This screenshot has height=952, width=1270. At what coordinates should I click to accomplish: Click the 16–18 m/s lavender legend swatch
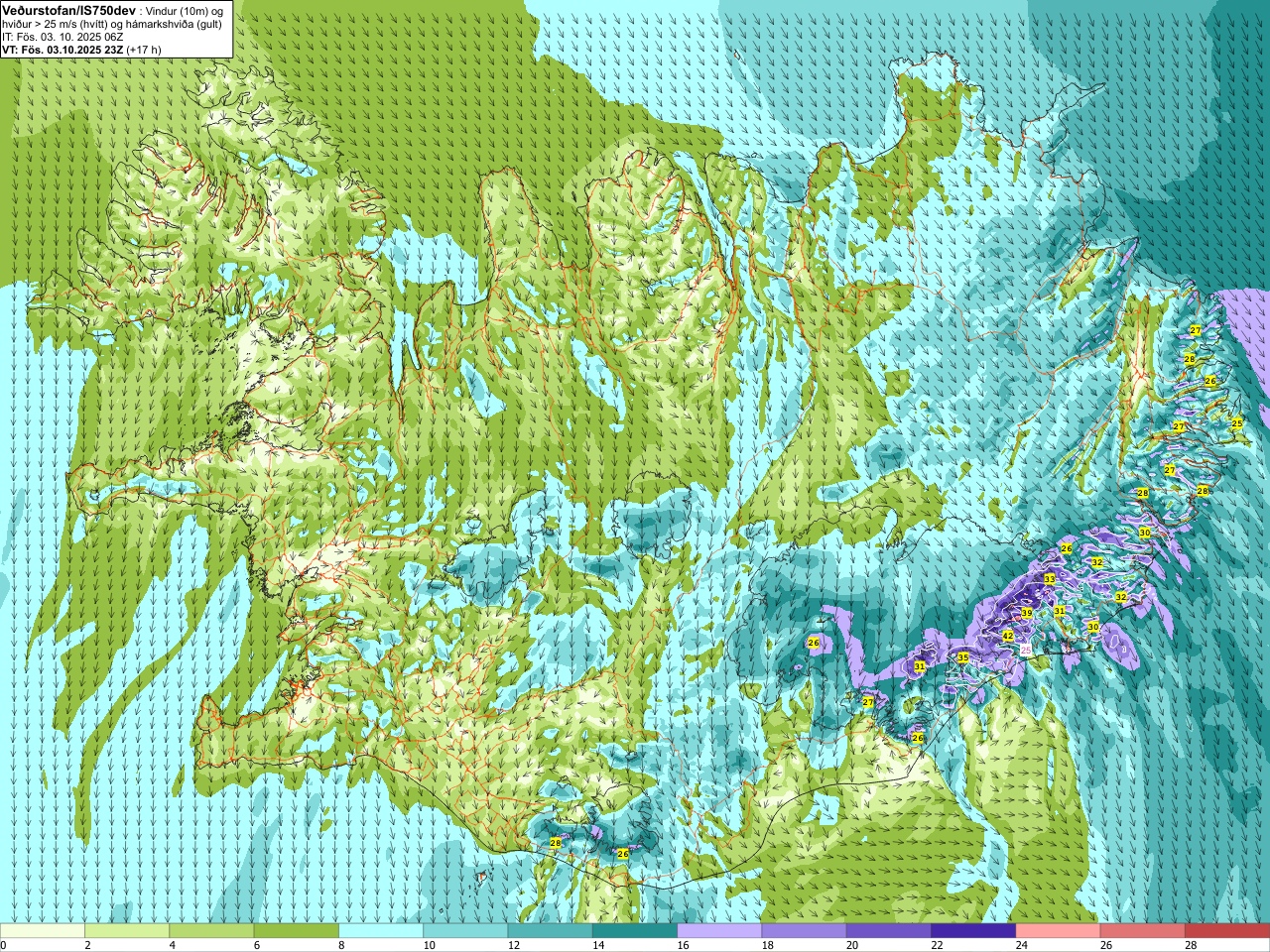[719, 931]
